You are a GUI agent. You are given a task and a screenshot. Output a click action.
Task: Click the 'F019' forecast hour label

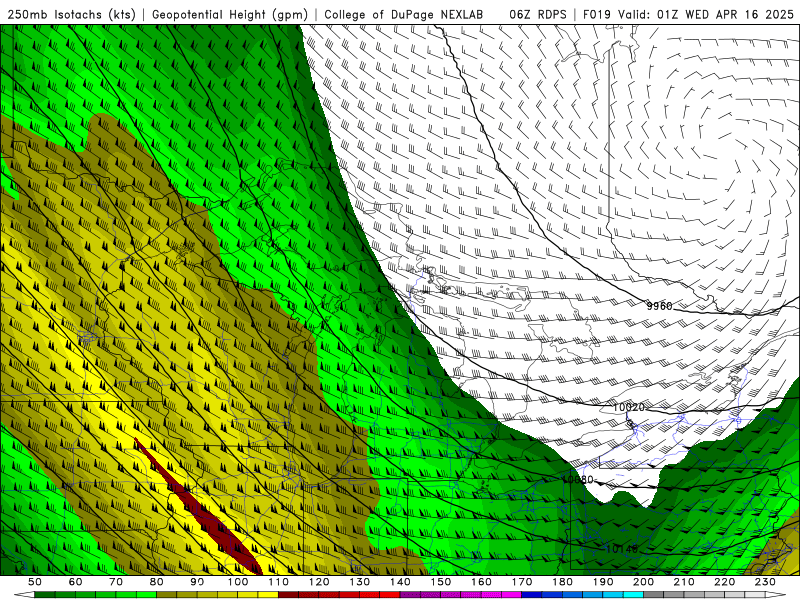click(x=597, y=14)
